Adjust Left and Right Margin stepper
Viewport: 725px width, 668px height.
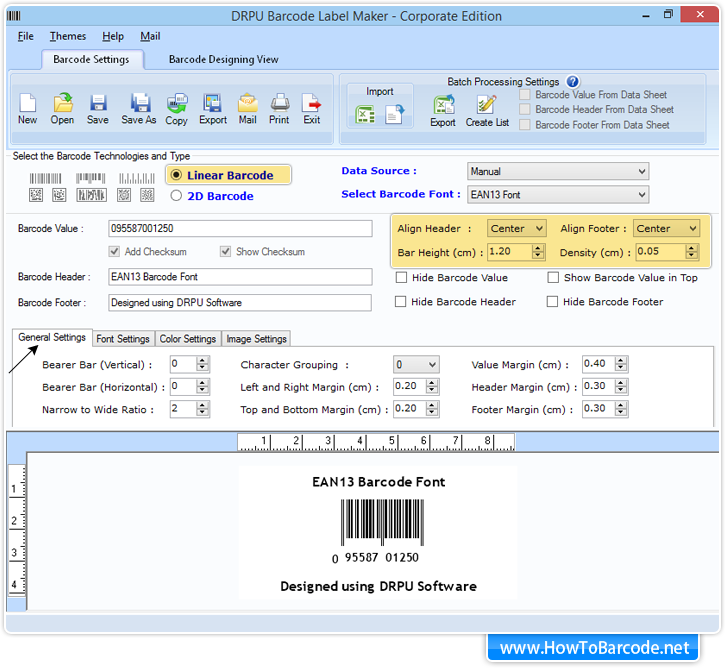(432, 386)
